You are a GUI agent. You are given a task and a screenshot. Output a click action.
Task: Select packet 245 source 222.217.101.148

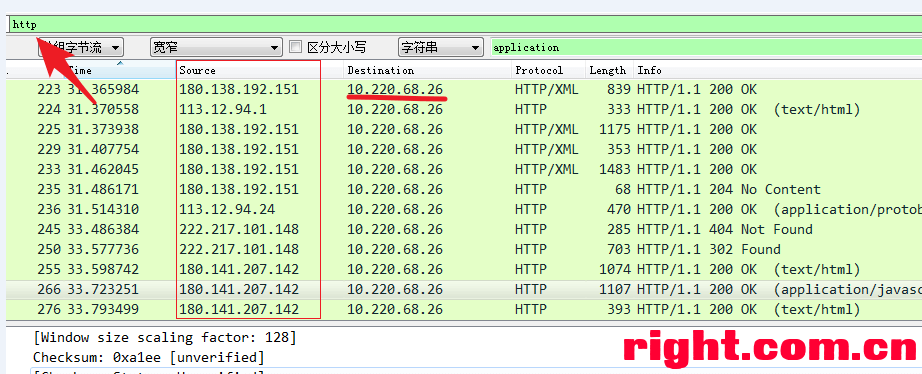point(239,229)
